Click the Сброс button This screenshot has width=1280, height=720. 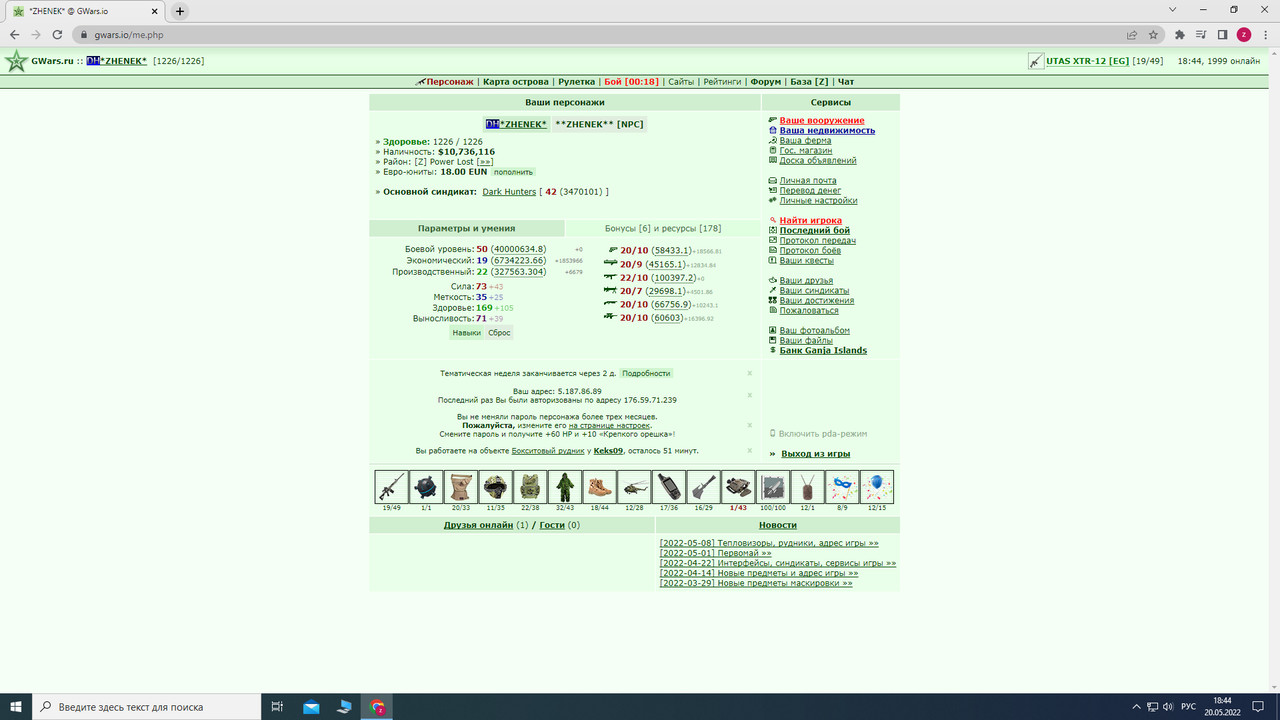click(x=500, y=333)
